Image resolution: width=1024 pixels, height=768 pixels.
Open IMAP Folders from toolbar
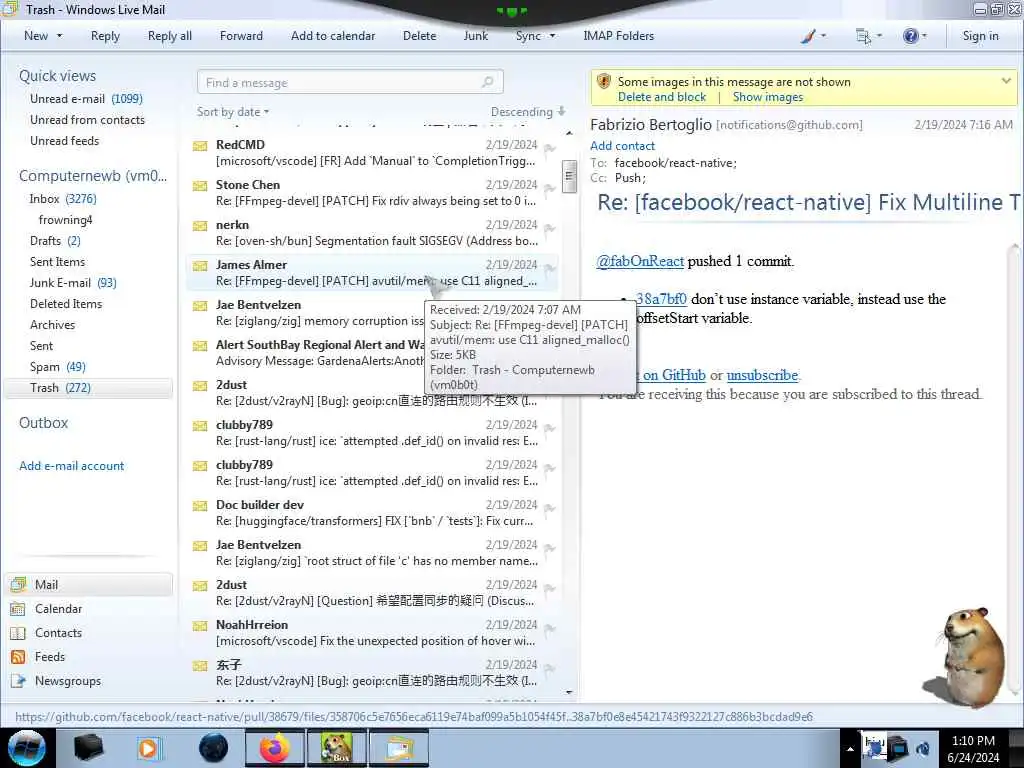pos(618,36)
